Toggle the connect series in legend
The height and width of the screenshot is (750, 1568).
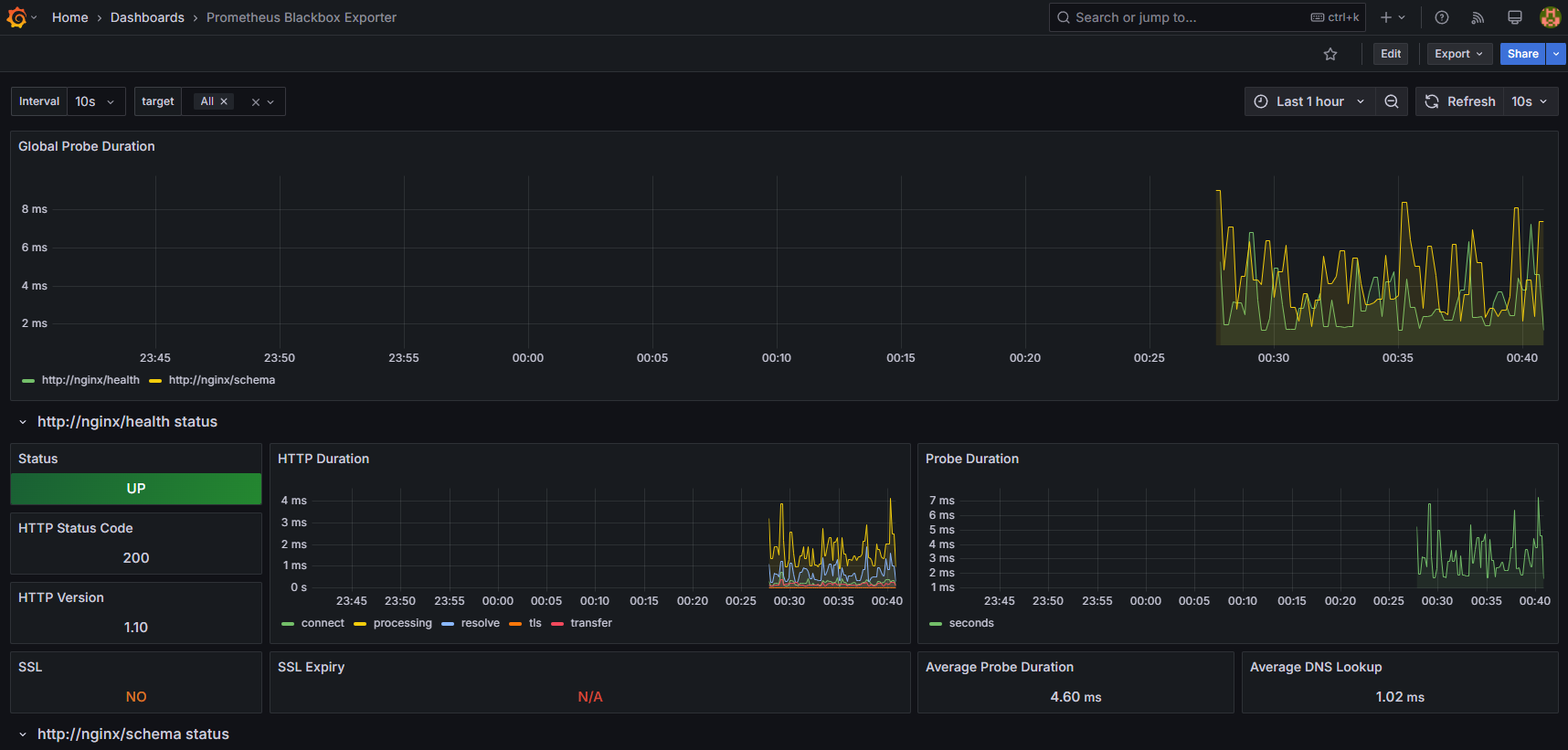(x=323, y=623)
